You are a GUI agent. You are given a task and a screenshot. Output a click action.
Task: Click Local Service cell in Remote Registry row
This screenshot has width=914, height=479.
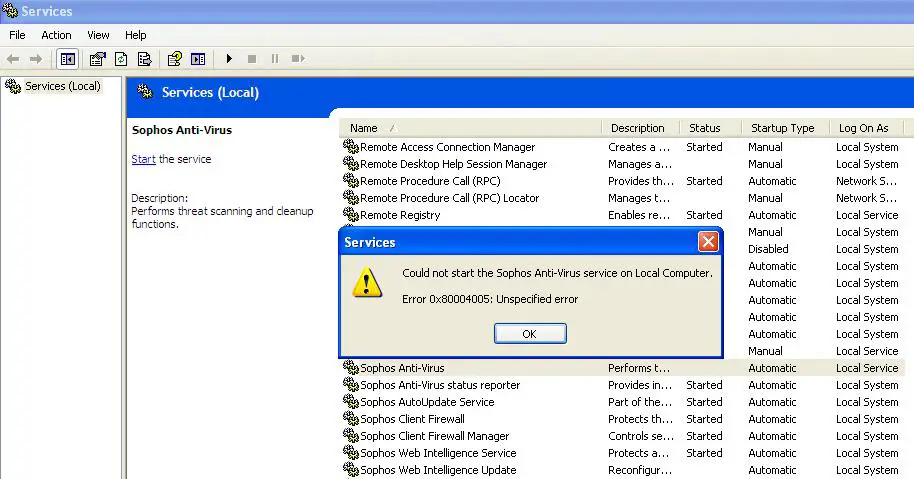(867, 215)
